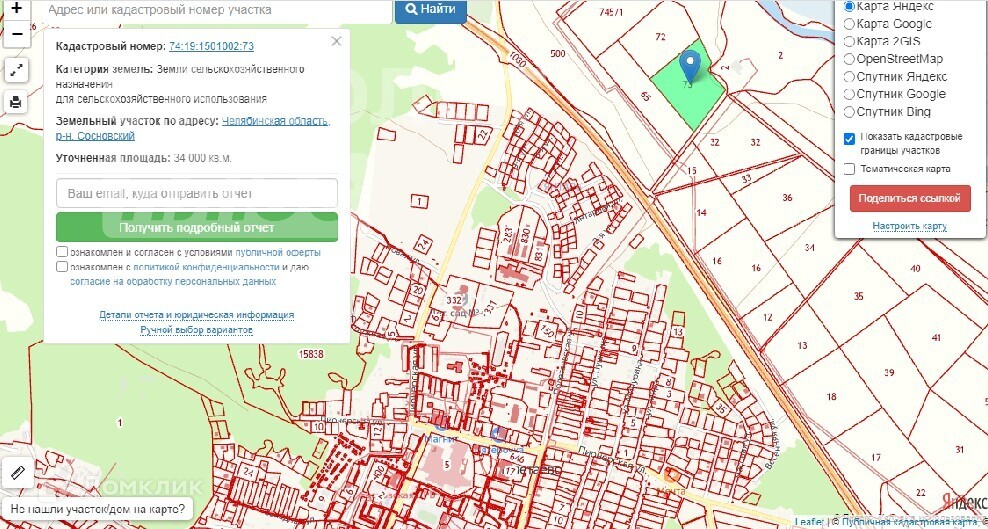Toggle fullscreen map view icon
The width and height of the screenshot is (988, 529).
[x=16, y=70]
